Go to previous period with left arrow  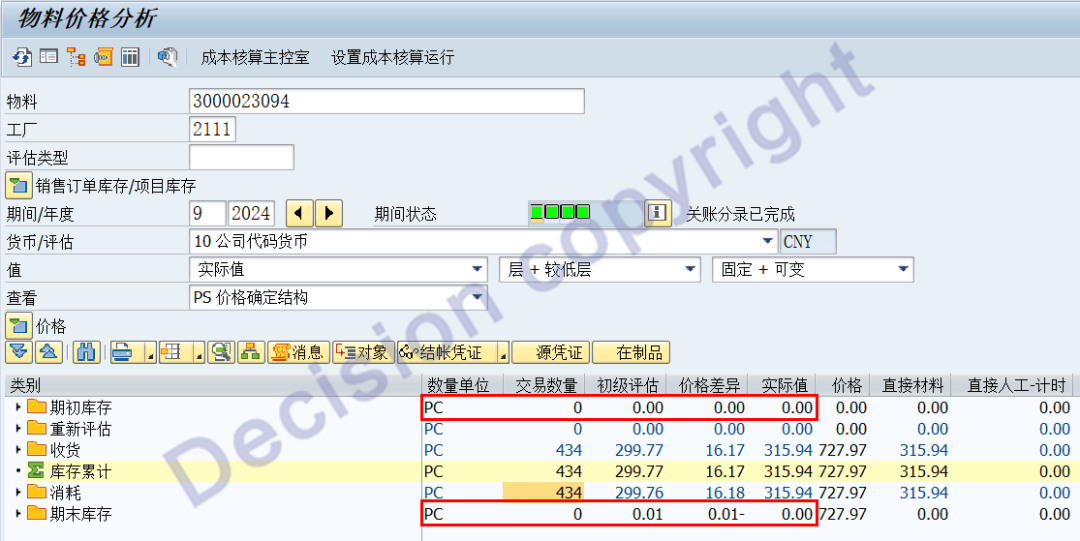[x=300, y=213]
